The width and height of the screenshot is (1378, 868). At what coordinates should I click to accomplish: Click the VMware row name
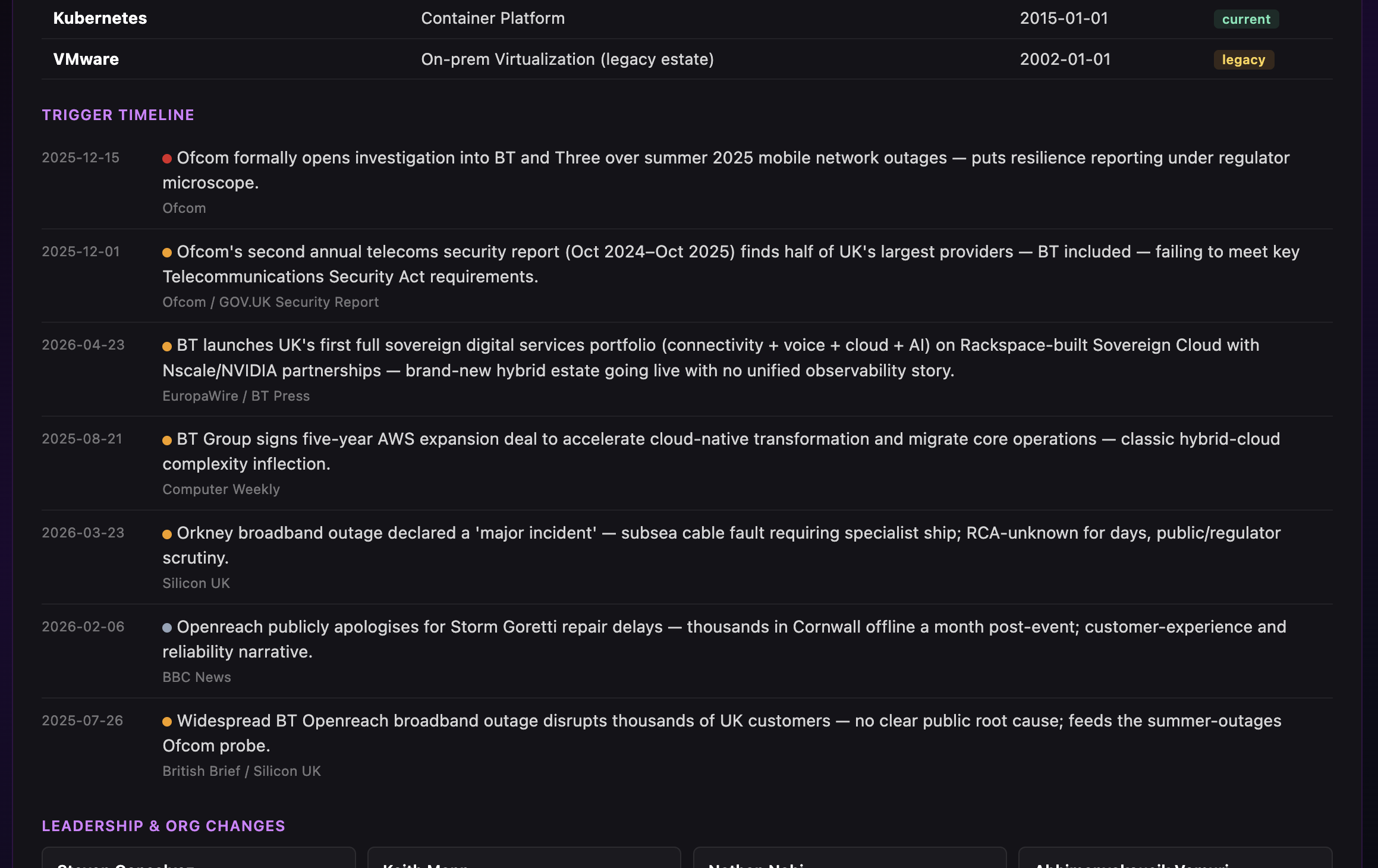(86, 59)
